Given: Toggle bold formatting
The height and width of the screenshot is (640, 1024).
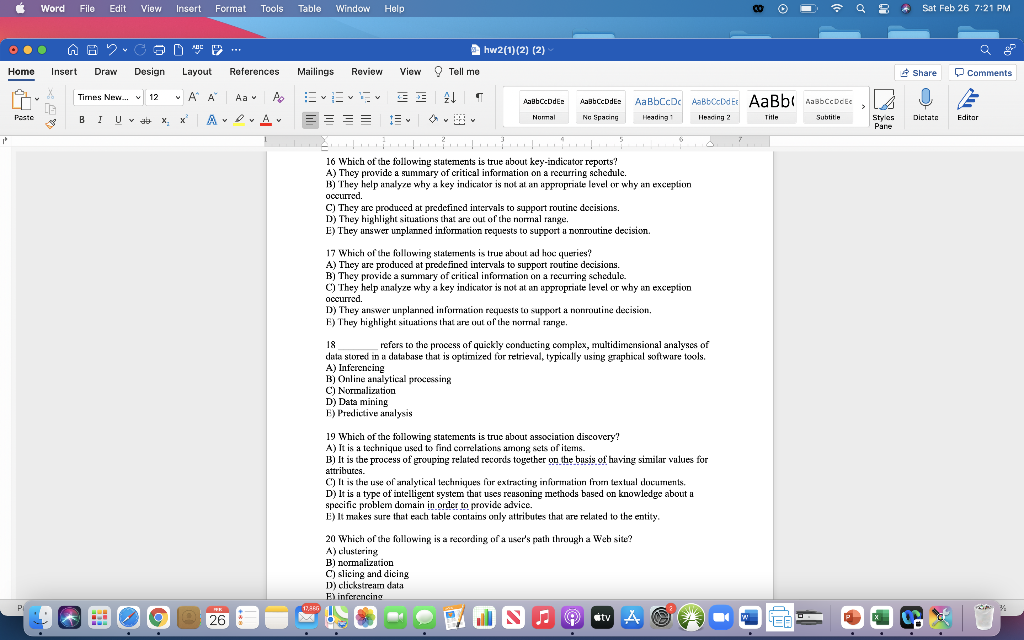Looking at the screenshot, I should [82, 121].
